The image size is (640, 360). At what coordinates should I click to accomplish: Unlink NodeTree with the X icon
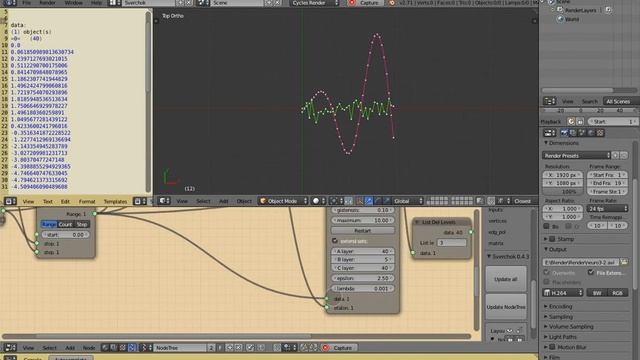point(239,348)
